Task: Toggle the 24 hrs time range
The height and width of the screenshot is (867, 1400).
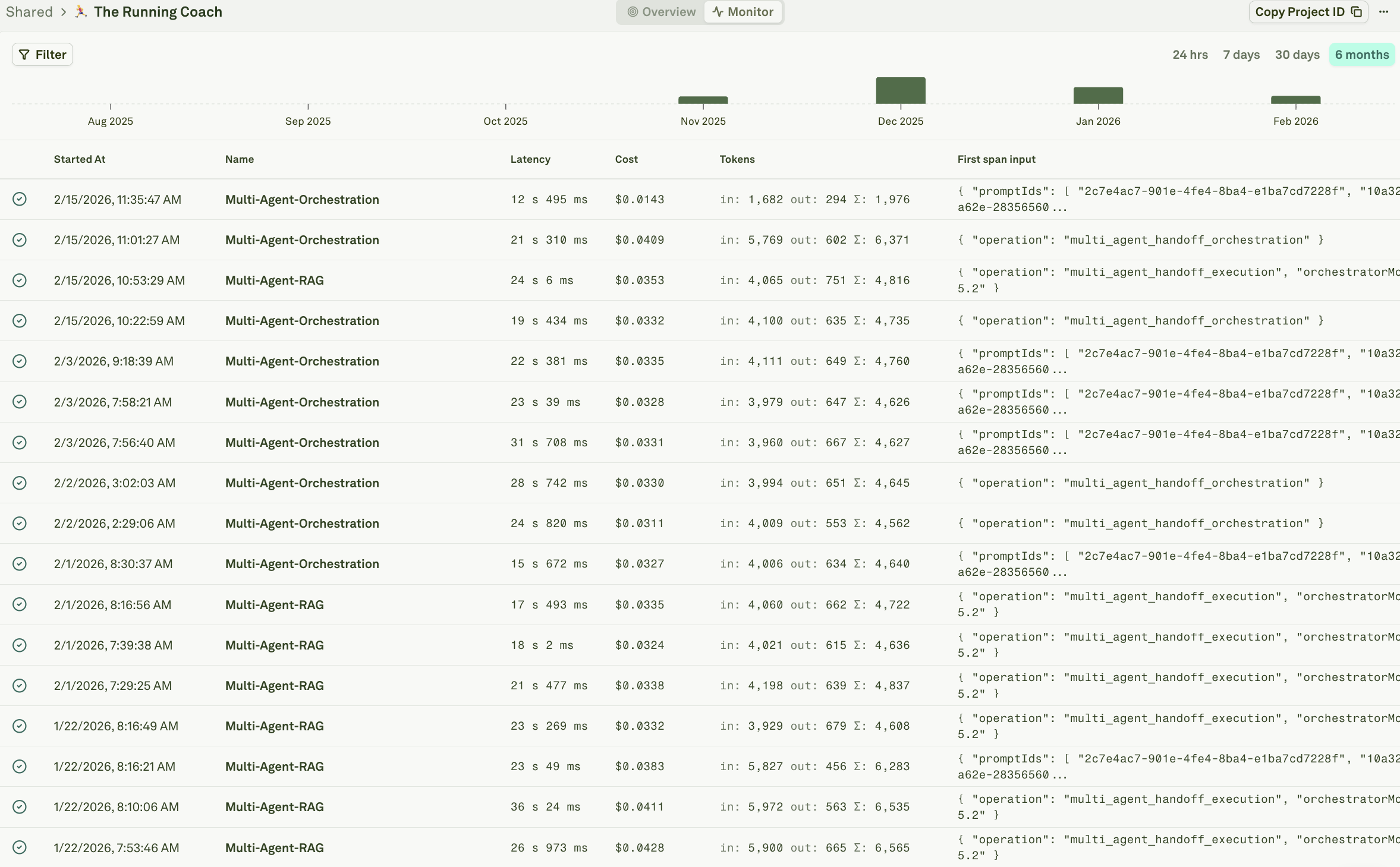Action: 1190,54
